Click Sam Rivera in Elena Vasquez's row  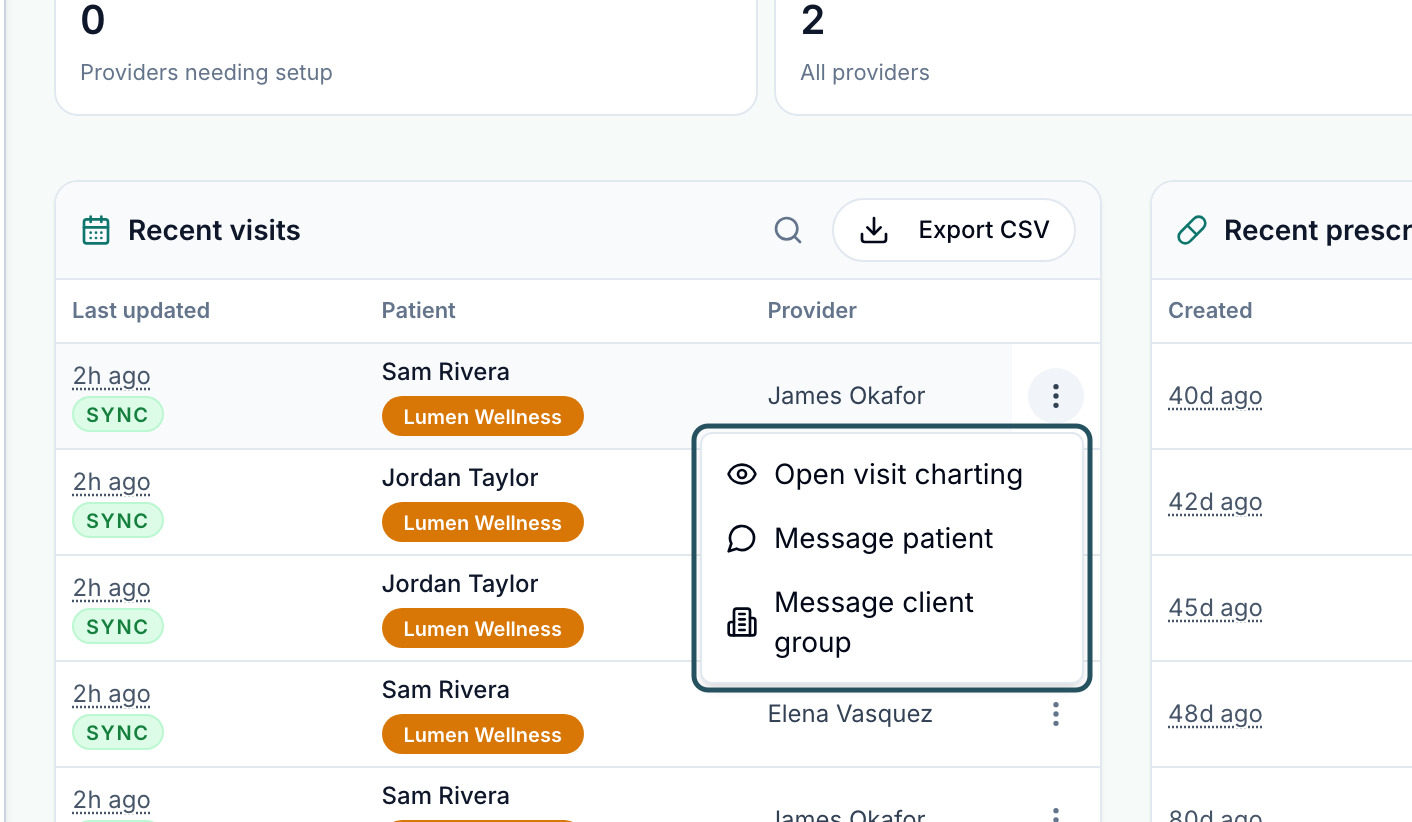445,690
